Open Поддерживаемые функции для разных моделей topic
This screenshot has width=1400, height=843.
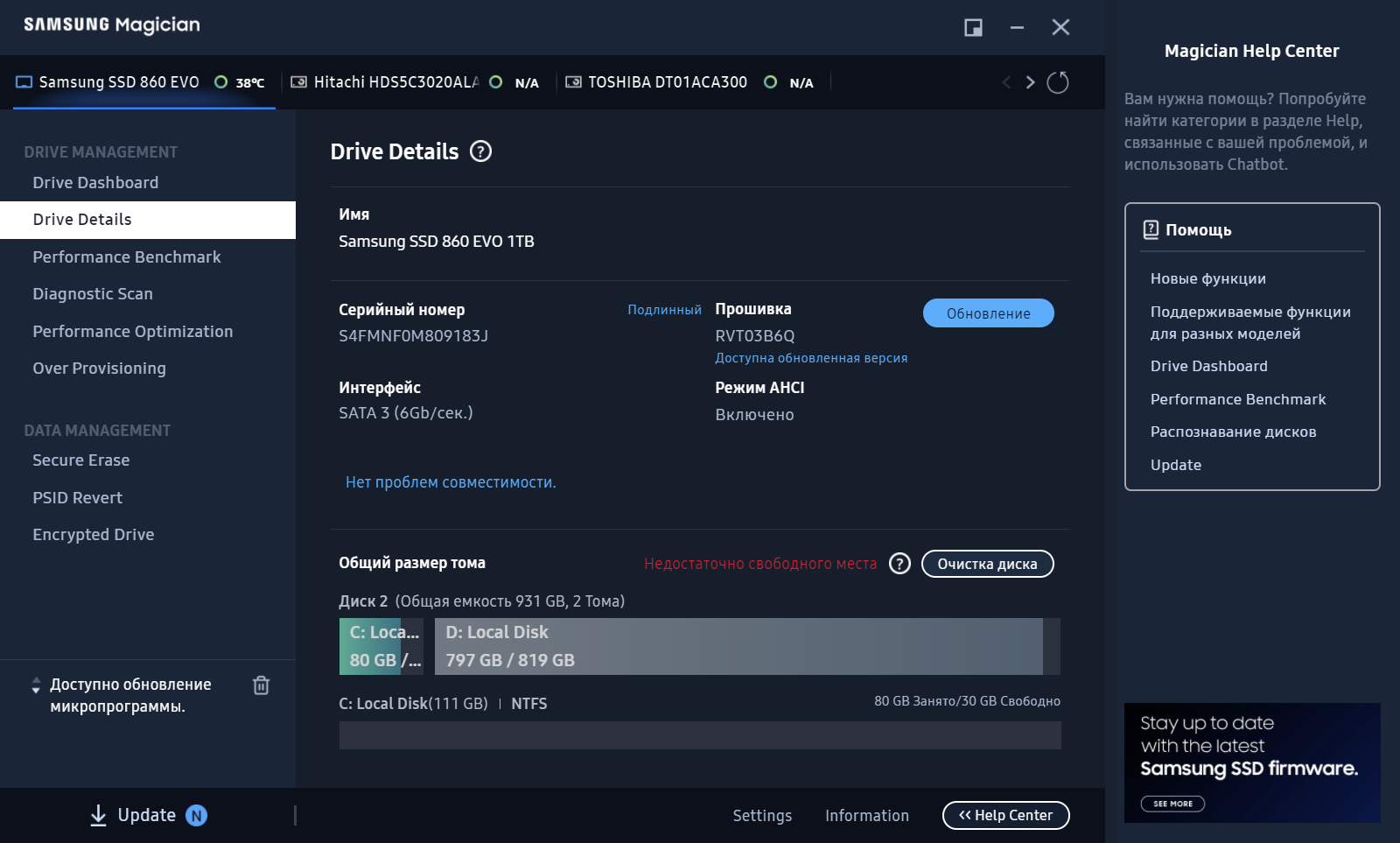point(1250,323)
